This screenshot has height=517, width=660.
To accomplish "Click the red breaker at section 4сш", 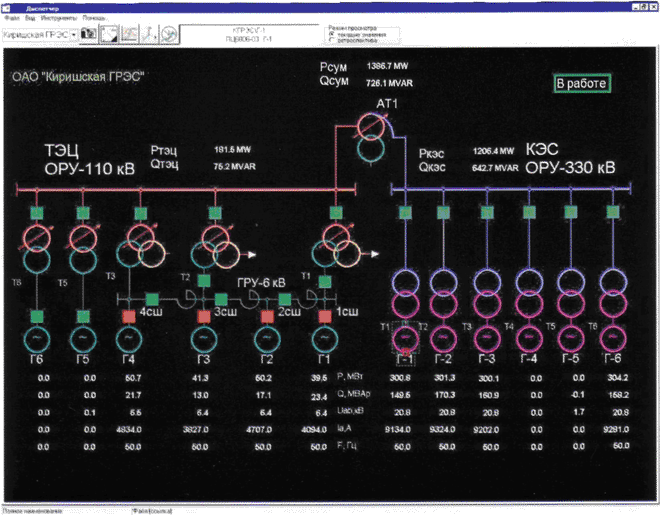I will tap(130, 316).
